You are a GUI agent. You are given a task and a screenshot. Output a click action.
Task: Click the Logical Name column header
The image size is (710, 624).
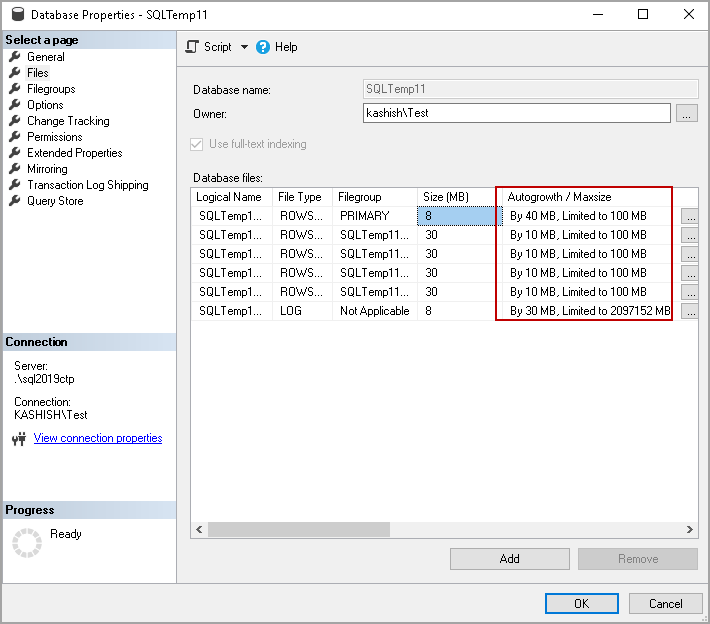231,197
